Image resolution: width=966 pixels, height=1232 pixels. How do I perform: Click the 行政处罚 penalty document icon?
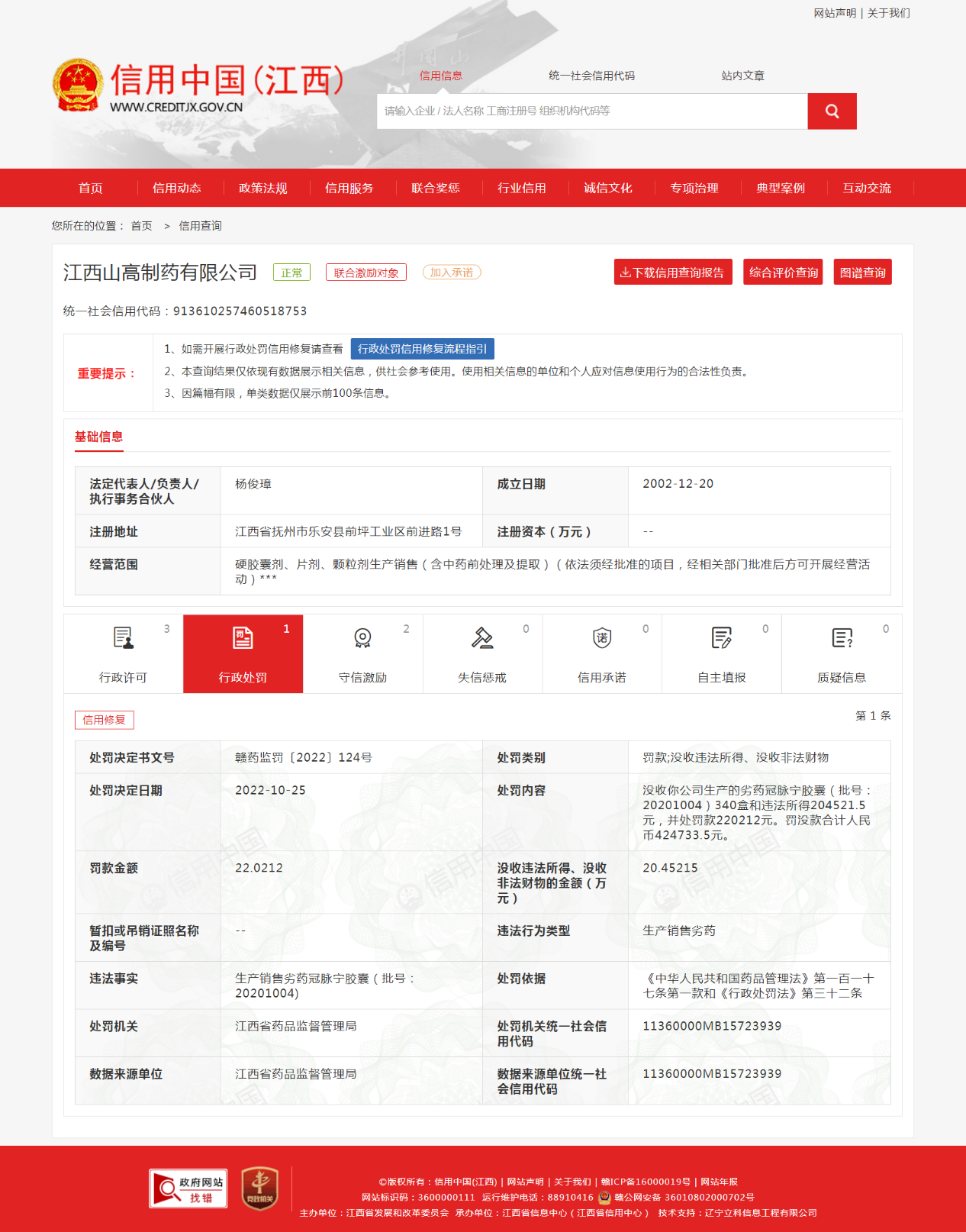point(243,637)
